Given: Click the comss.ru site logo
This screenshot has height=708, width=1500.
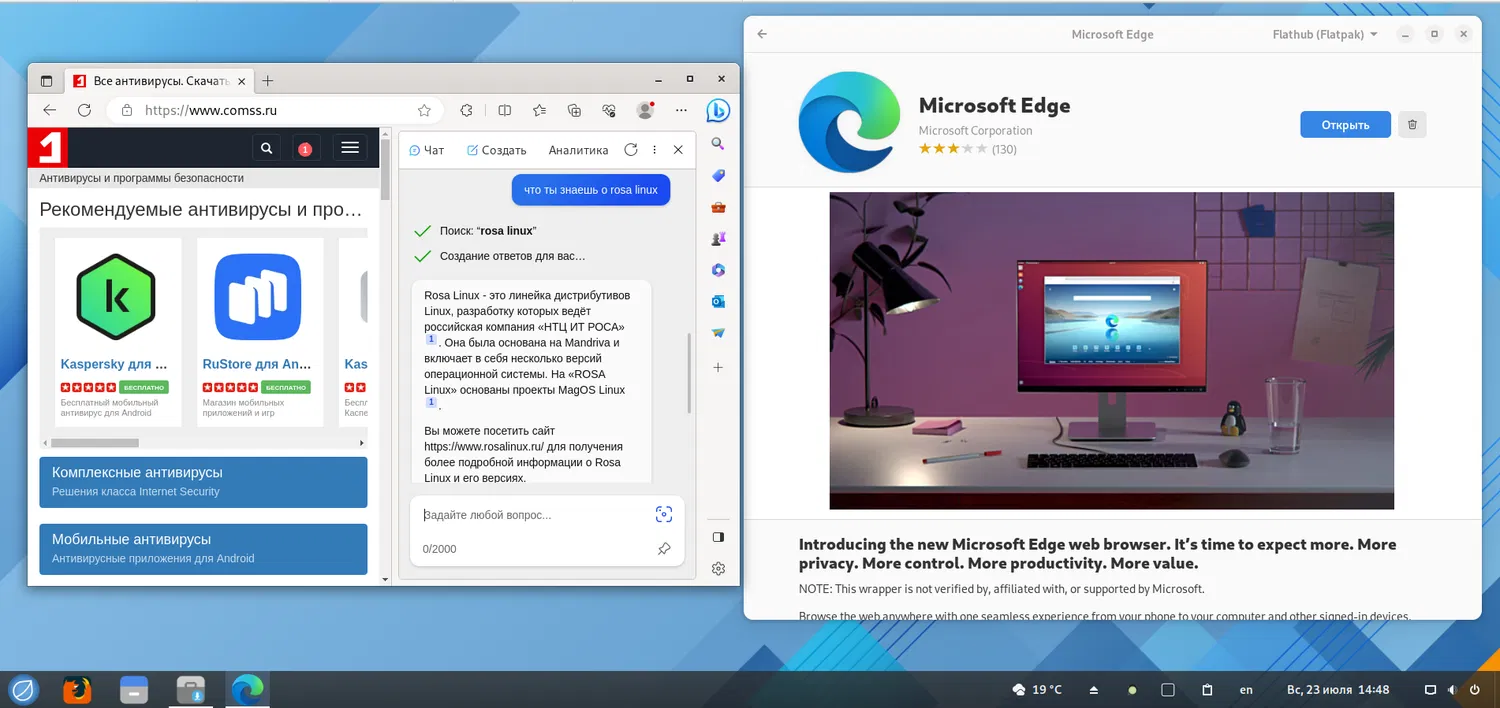Looking at the screenshot, I should 47,148.
